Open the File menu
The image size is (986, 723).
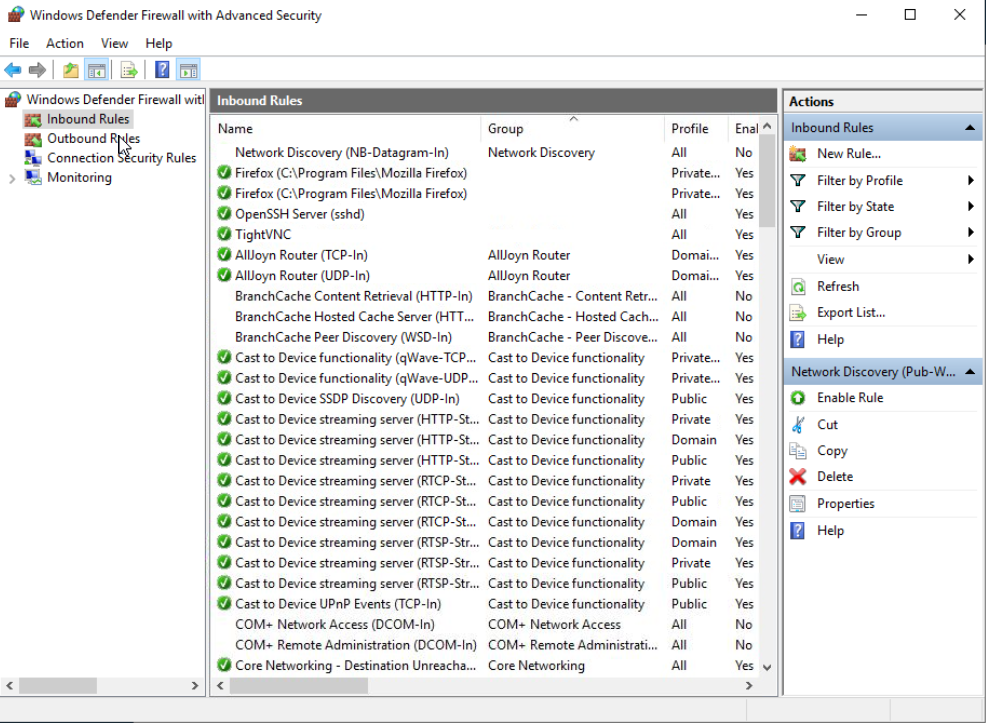click(x=19, y=43)
